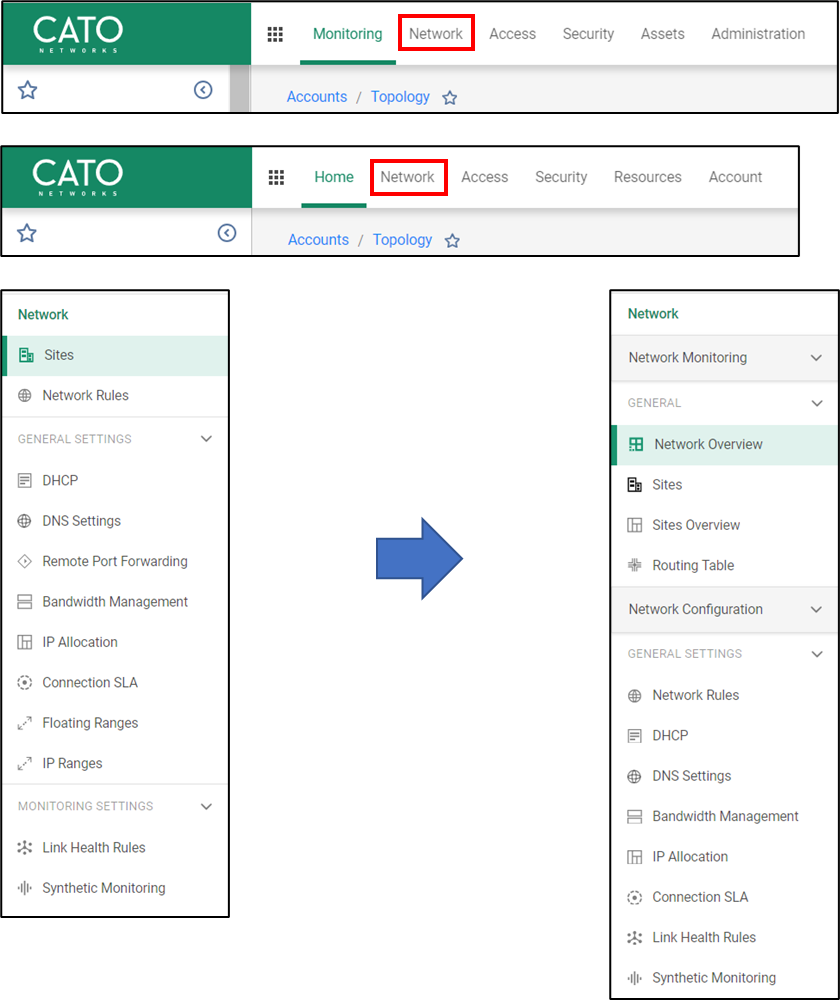Open the Account tab
840x1005 pixels.
(x=735, y=177)
